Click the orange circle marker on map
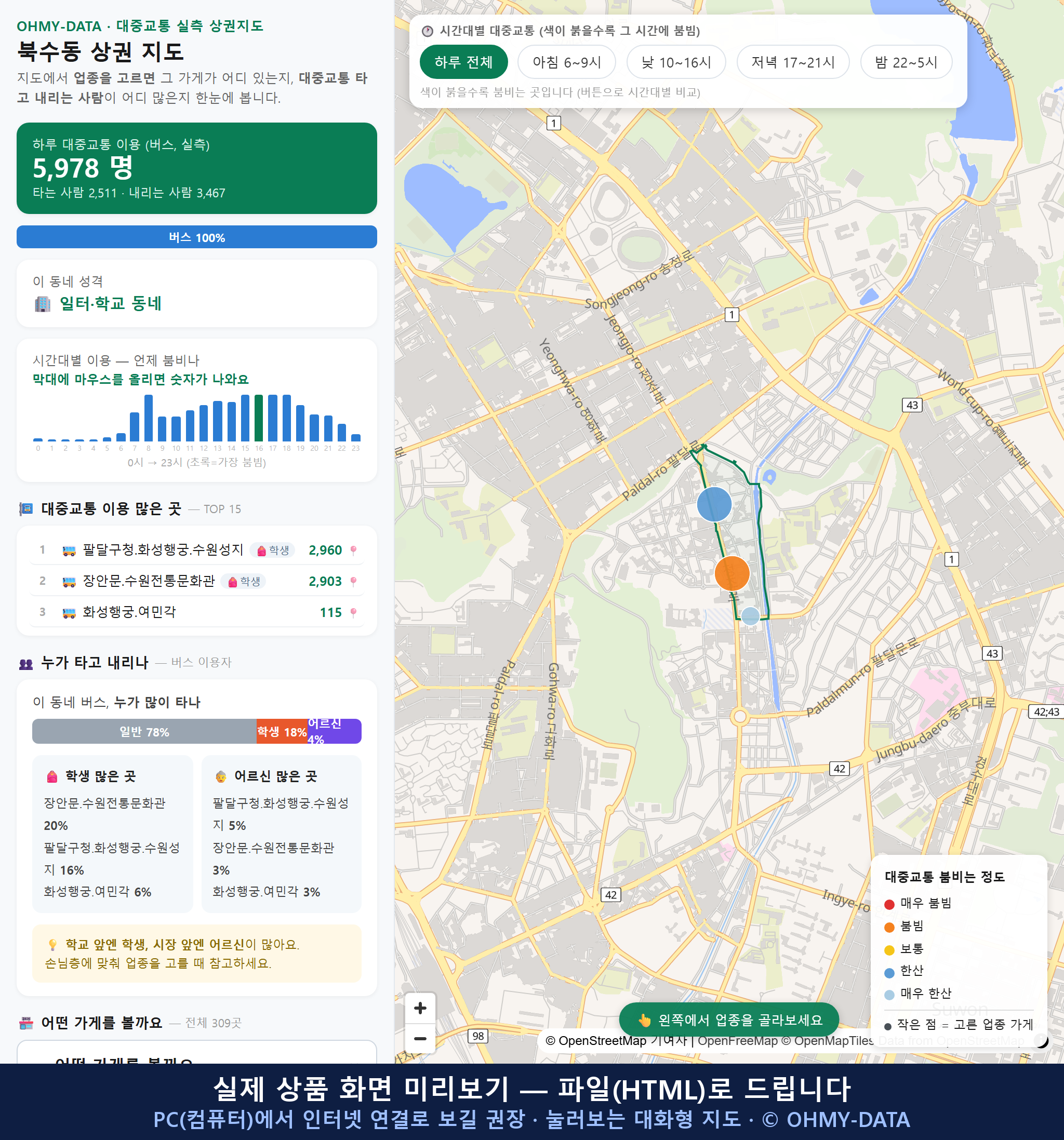Image resolution: width=1064 pixels, height=1140 pixels. [732, 573]
